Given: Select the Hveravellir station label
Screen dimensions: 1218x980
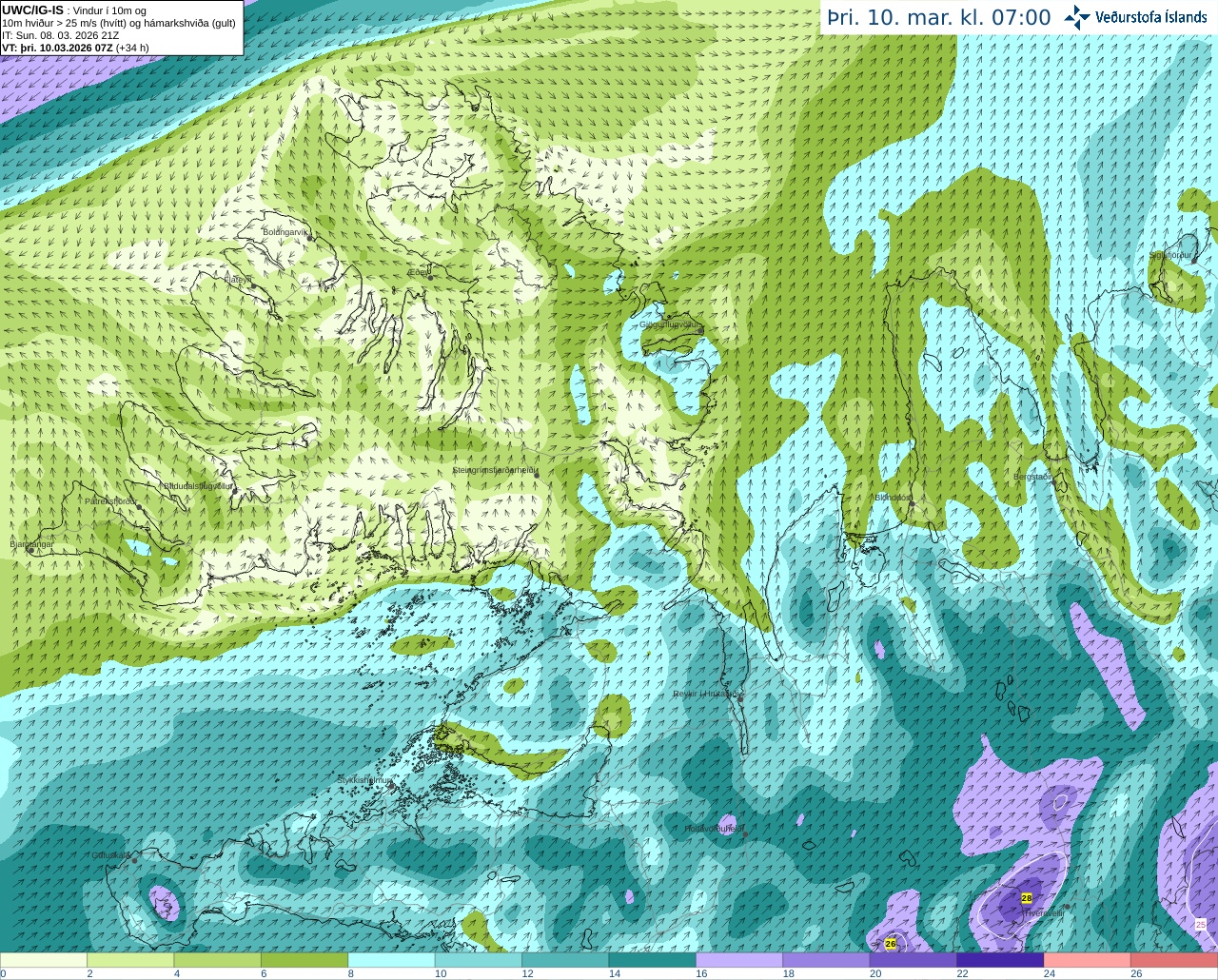Looking at the screenshot, I should coord(1044,912).
